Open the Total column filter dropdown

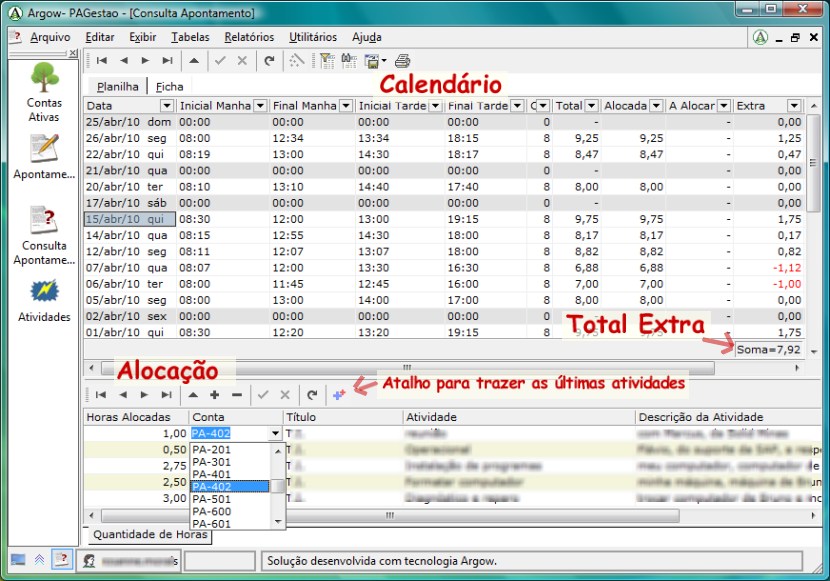pos(592,106)
